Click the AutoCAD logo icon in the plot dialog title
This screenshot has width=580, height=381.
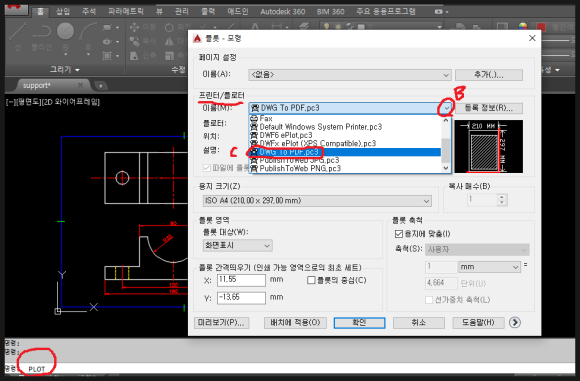pos(198,38)
